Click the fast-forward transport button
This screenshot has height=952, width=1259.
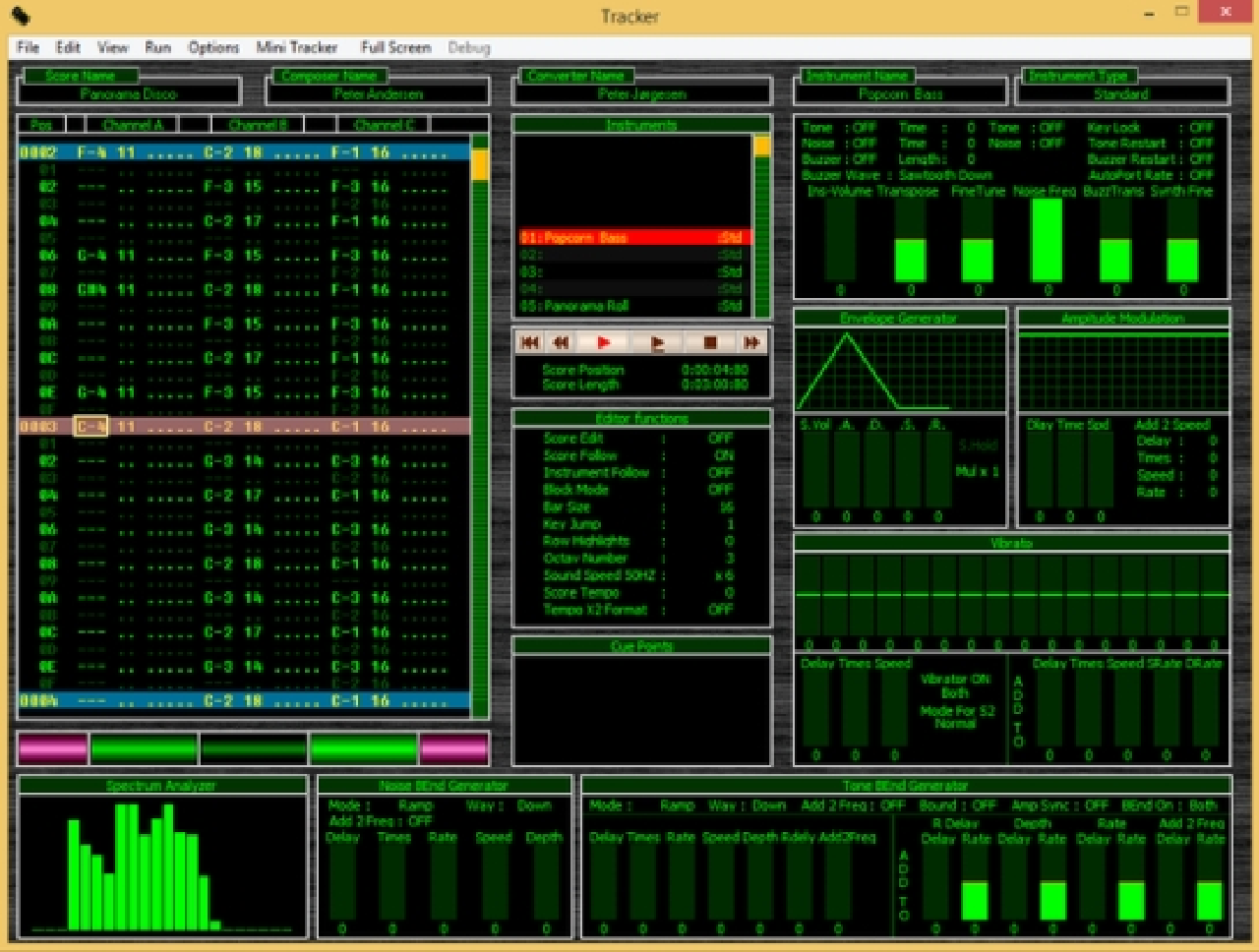pos(751,342)
